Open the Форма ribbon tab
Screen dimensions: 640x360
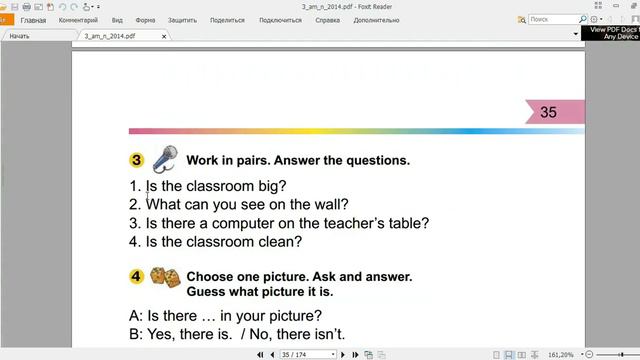click(x=145, y=20)
